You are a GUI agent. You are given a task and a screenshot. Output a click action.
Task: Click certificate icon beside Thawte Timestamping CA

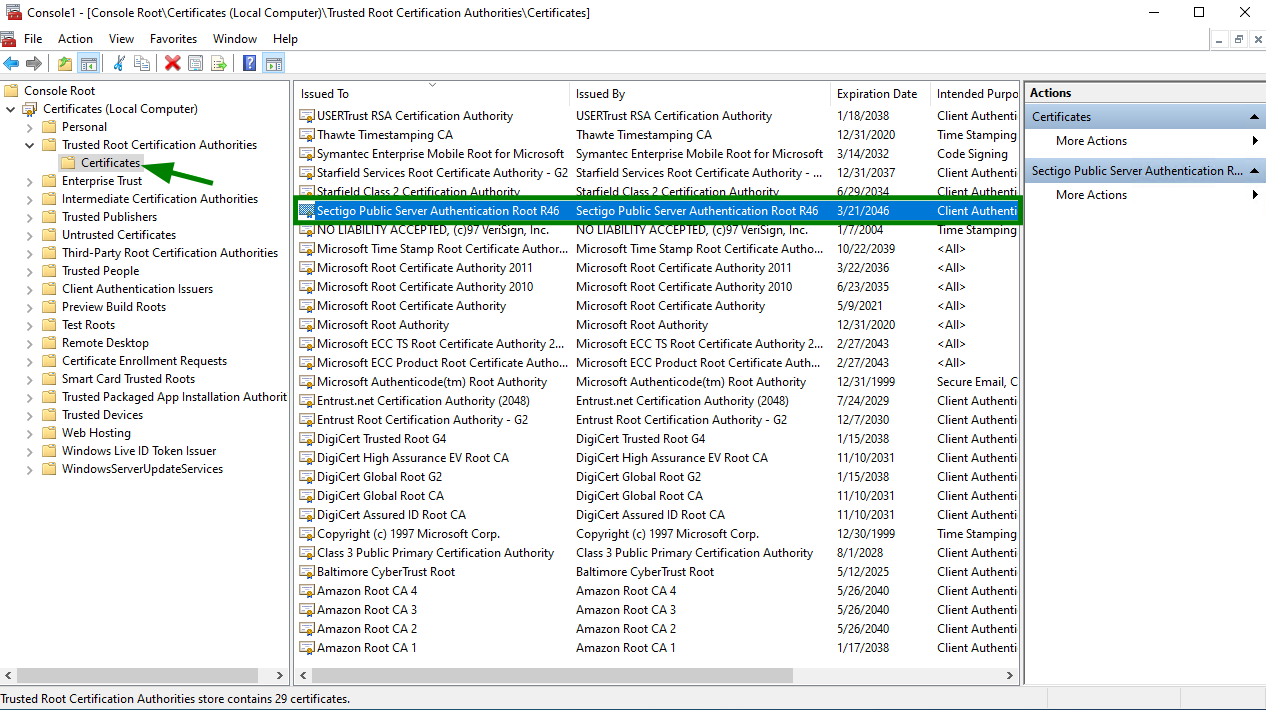(307, 135)
